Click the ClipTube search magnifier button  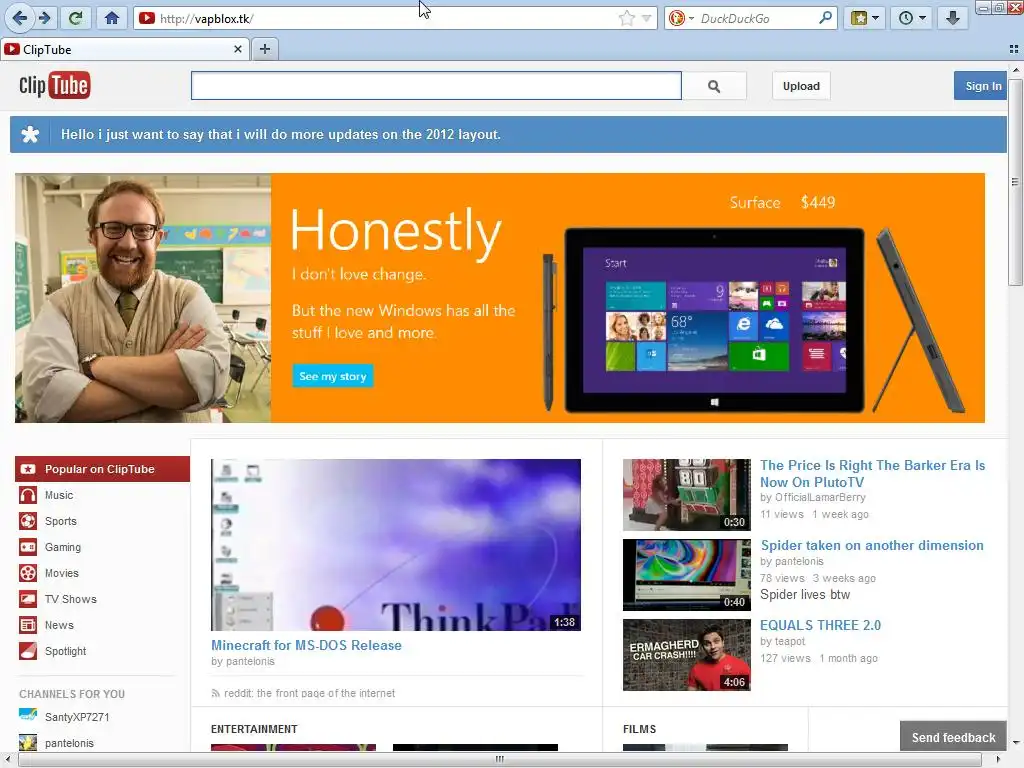pyautogui.click(x=714, y=86)
